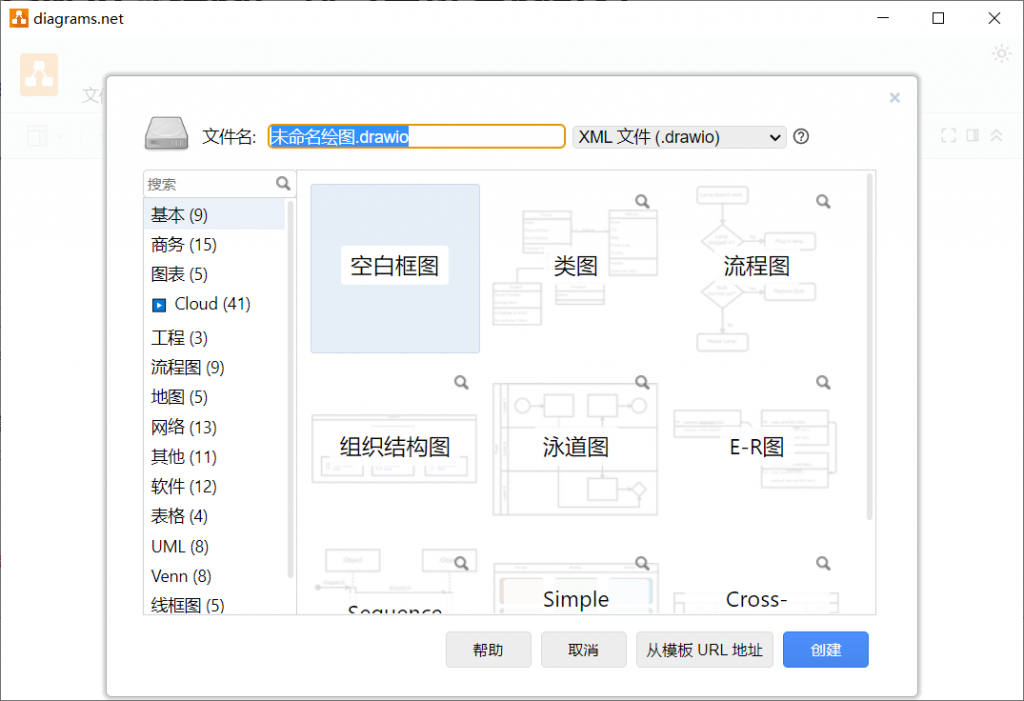This screenshot has height=701, width=1024.
Task: Select the Cloud (41) category
Action: [201, 304]
